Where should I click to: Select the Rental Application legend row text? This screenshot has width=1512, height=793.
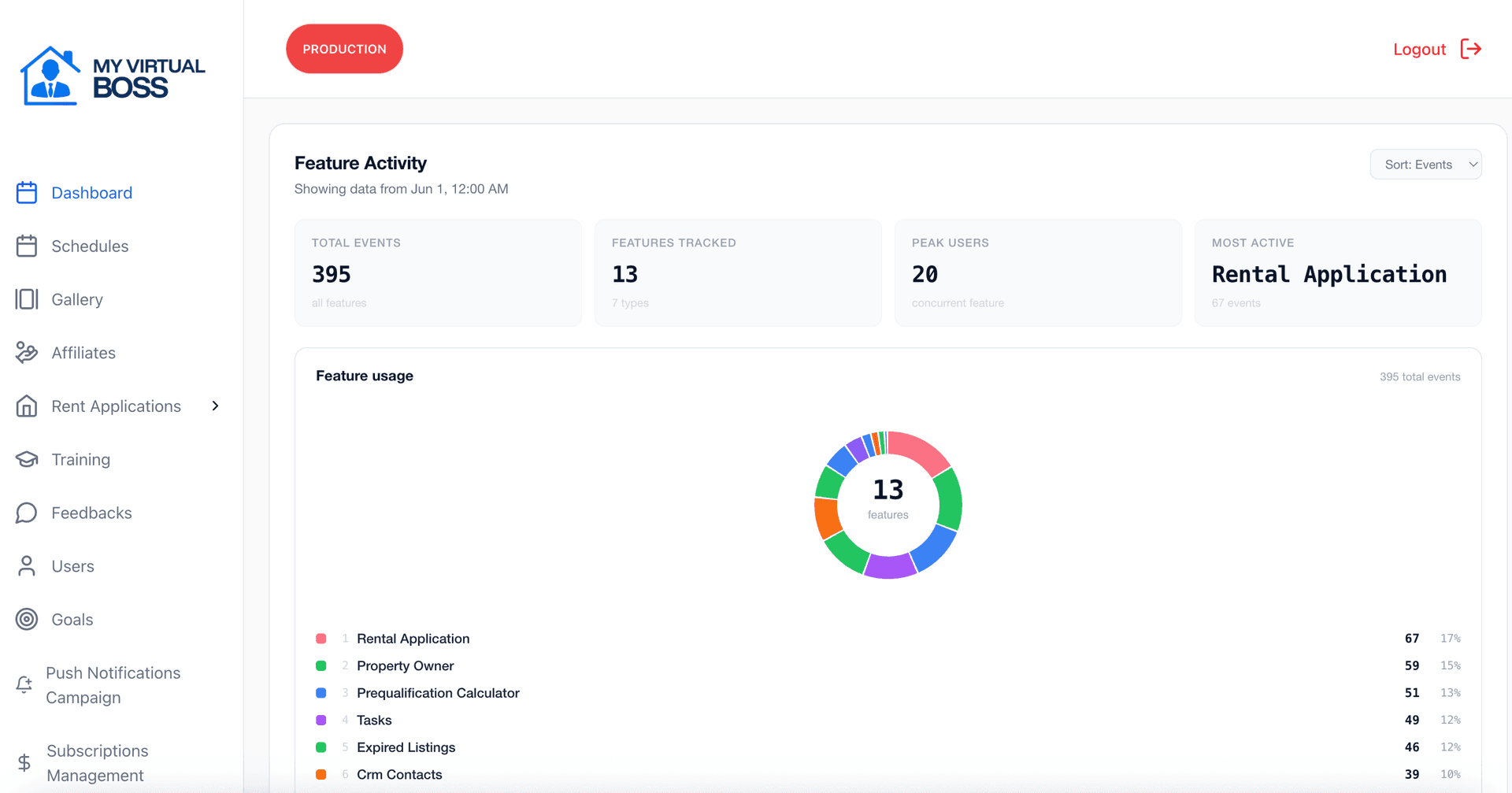[x=413, y=639]
